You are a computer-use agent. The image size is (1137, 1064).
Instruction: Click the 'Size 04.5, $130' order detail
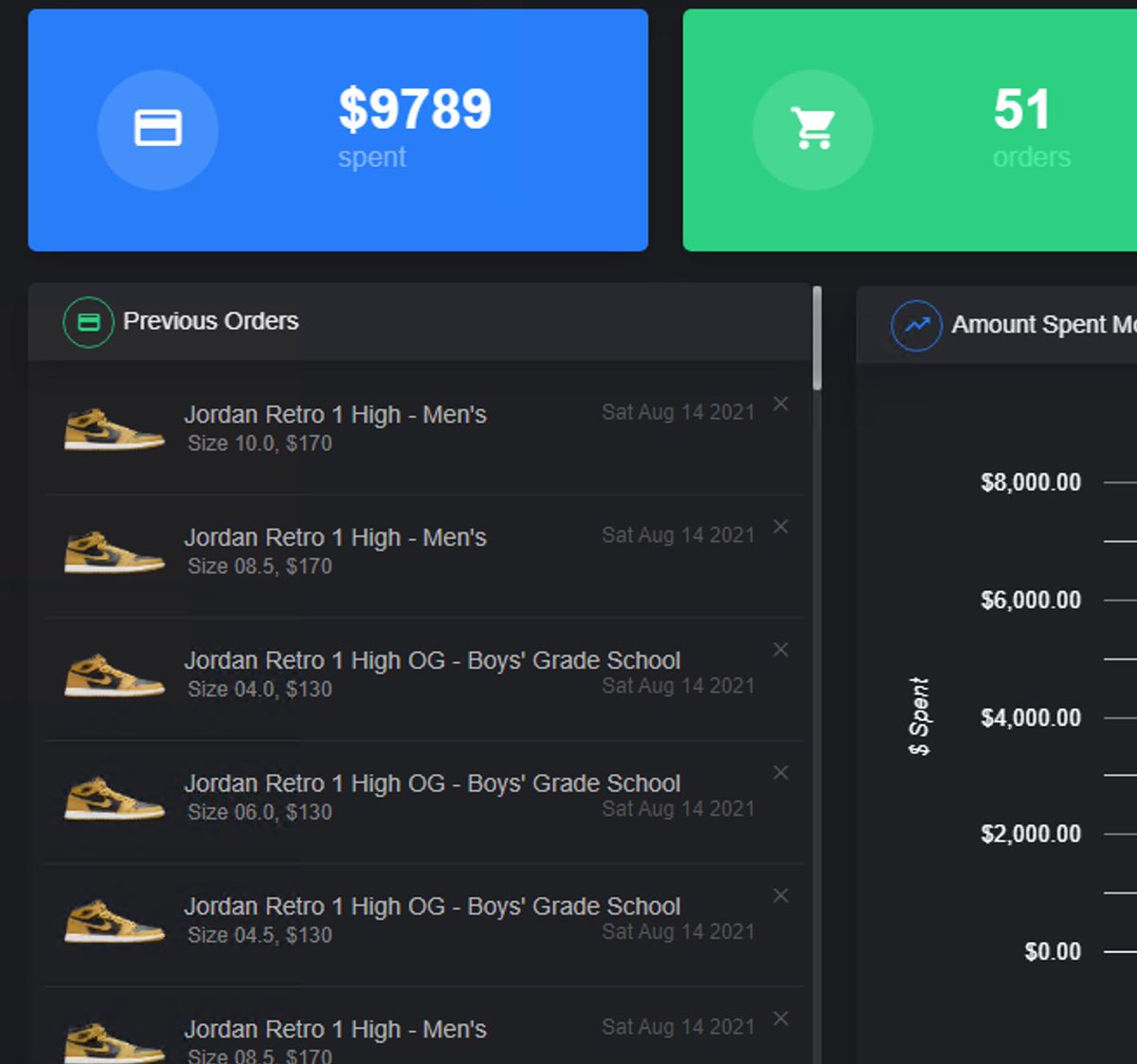pos(260,935)
